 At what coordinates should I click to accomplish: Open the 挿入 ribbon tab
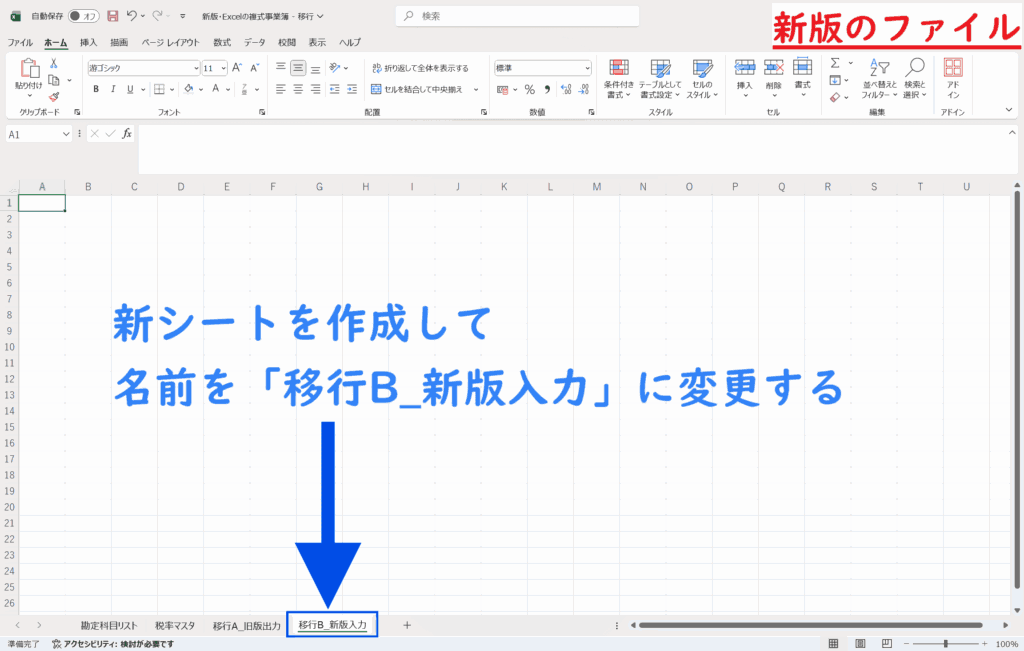pos(88,42)
